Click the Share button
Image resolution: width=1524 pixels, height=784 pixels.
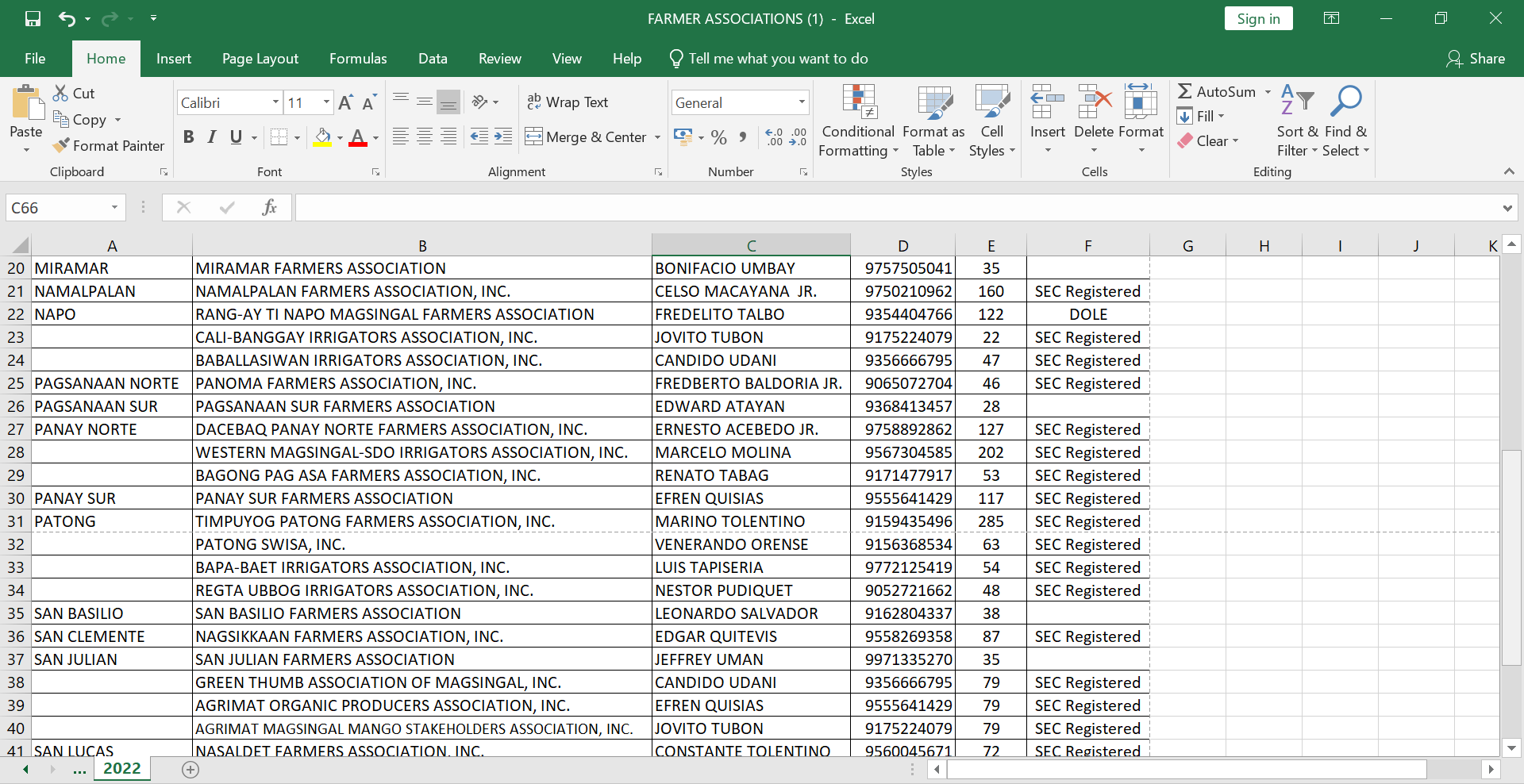[1476, 59]
